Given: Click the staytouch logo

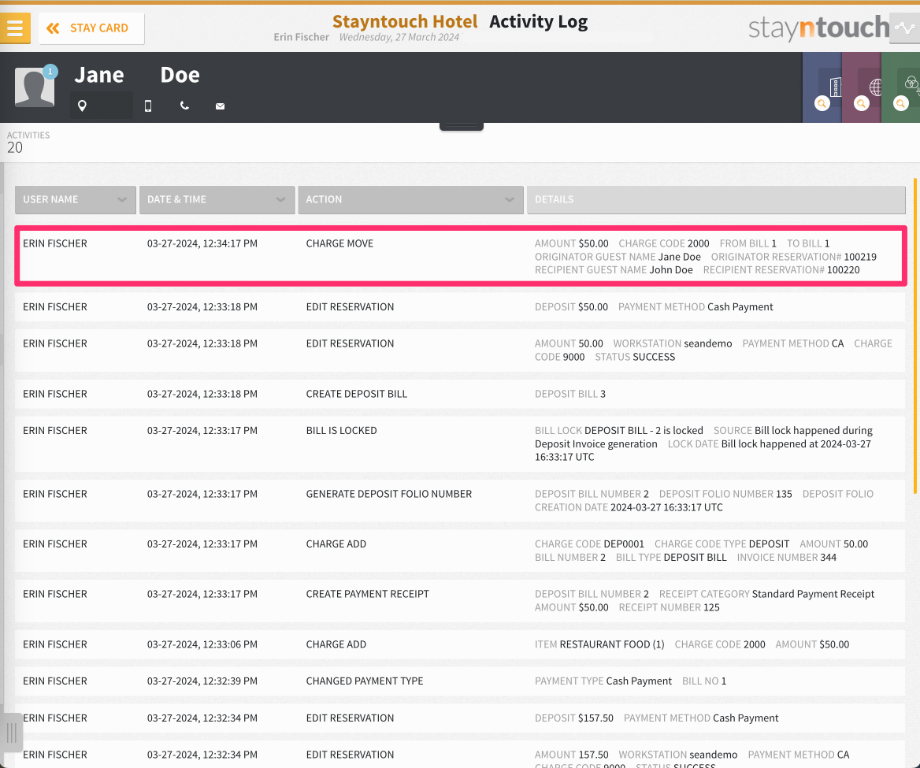Looking at the screenshot, I should click(x=819, y=28).
